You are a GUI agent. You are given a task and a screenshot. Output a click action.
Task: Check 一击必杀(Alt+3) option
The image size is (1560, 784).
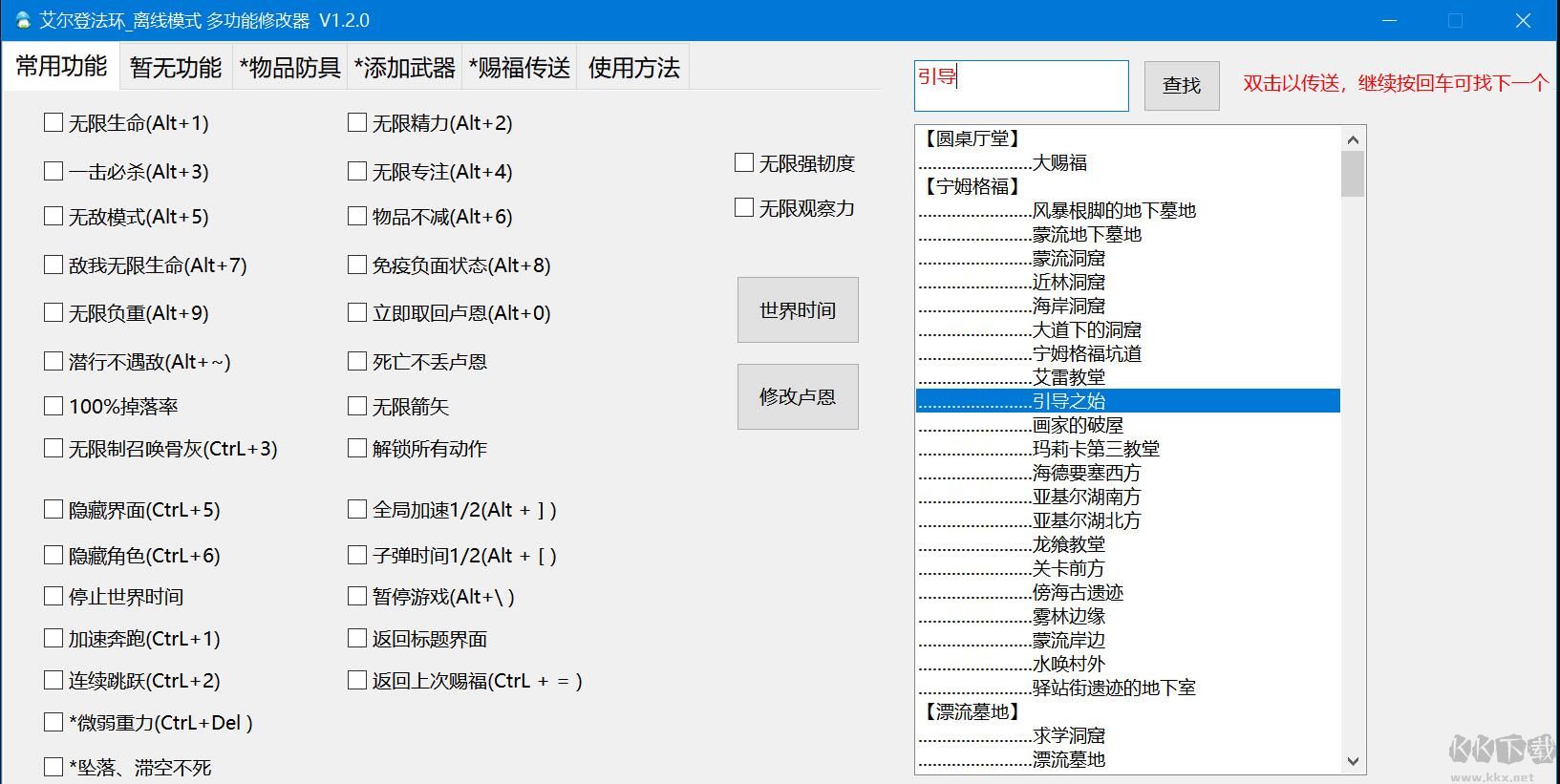tap(53, 171)
